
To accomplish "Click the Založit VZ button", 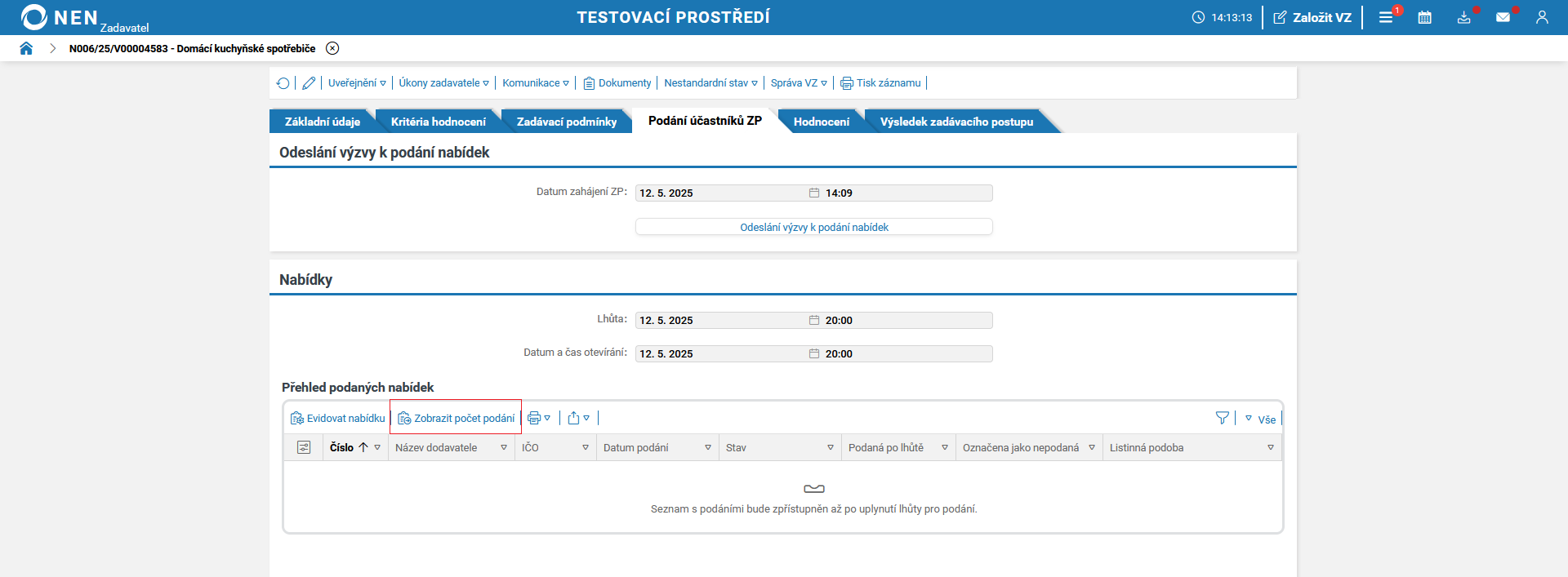I will click(1312, 17).
